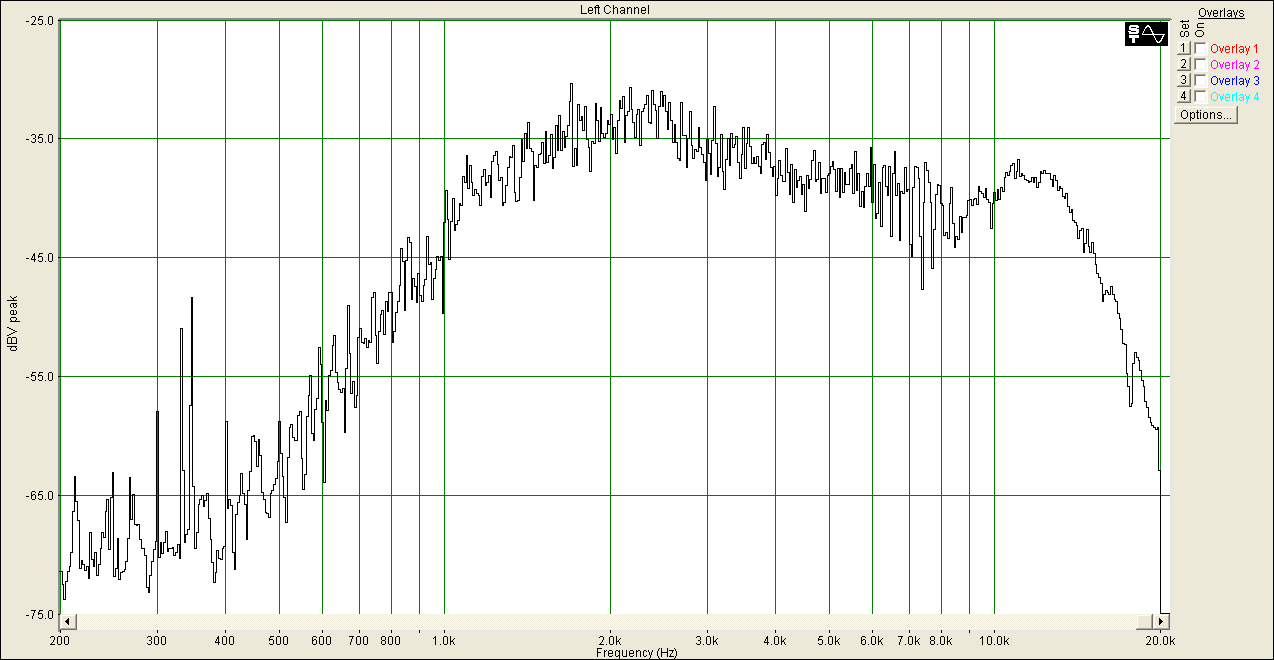The height and width of the screenshot is (660, 1274).
Task: Enable the Overlay 1 On checkbox
Action: [x=1200, y=48]
